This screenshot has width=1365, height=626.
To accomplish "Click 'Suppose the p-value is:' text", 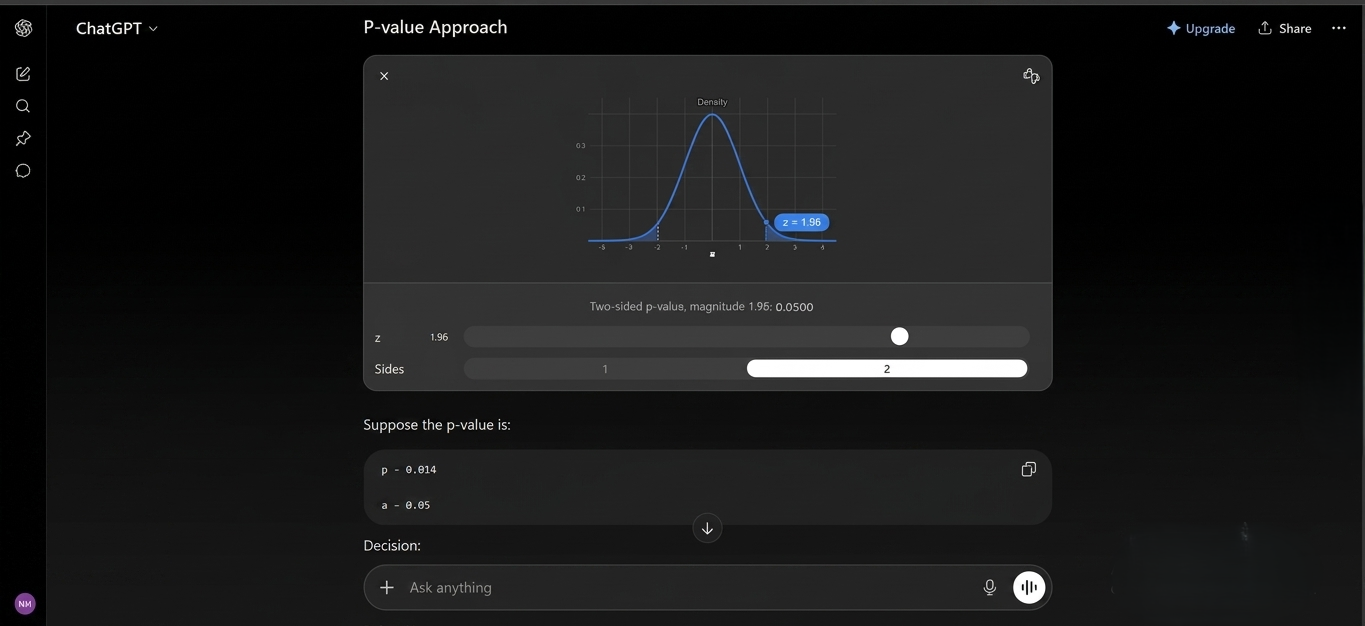I will click(x=437, y=425).
